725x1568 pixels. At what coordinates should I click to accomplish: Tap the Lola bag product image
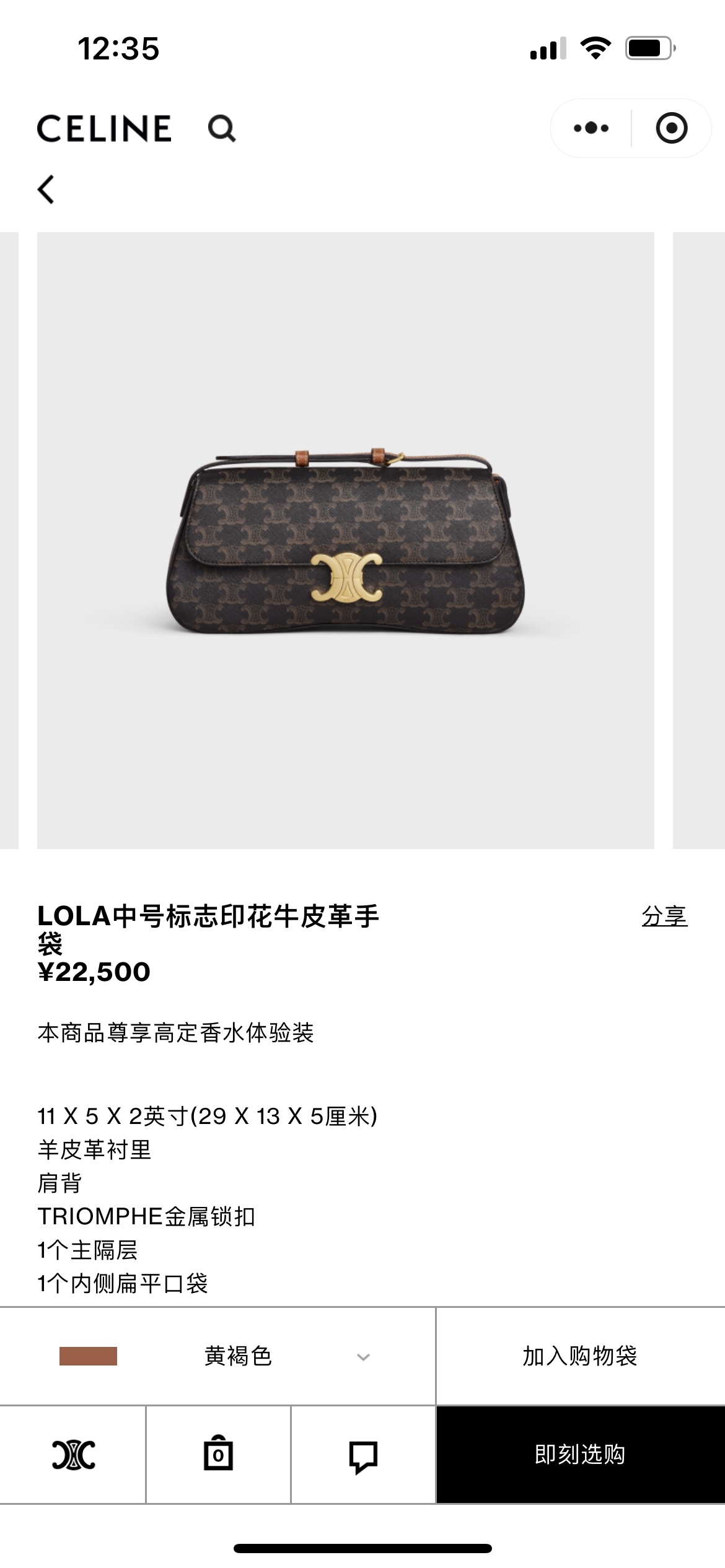click(x=346, y=540)
